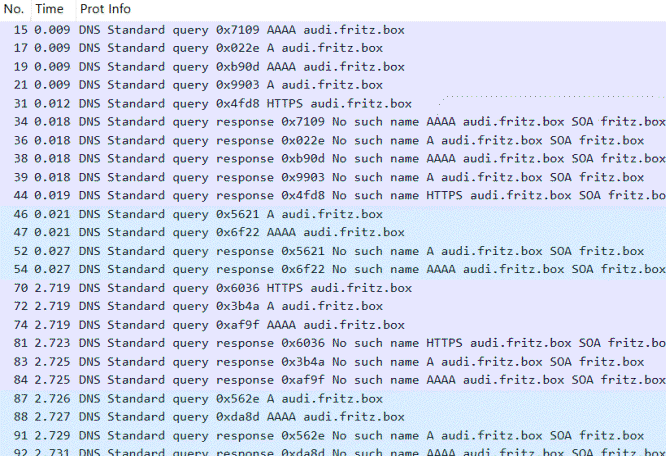This screenshot has height=456, width=666.
Task: Select packet 19 query 0xb90d
Action: pyautogui.click(x=333, y=67)
